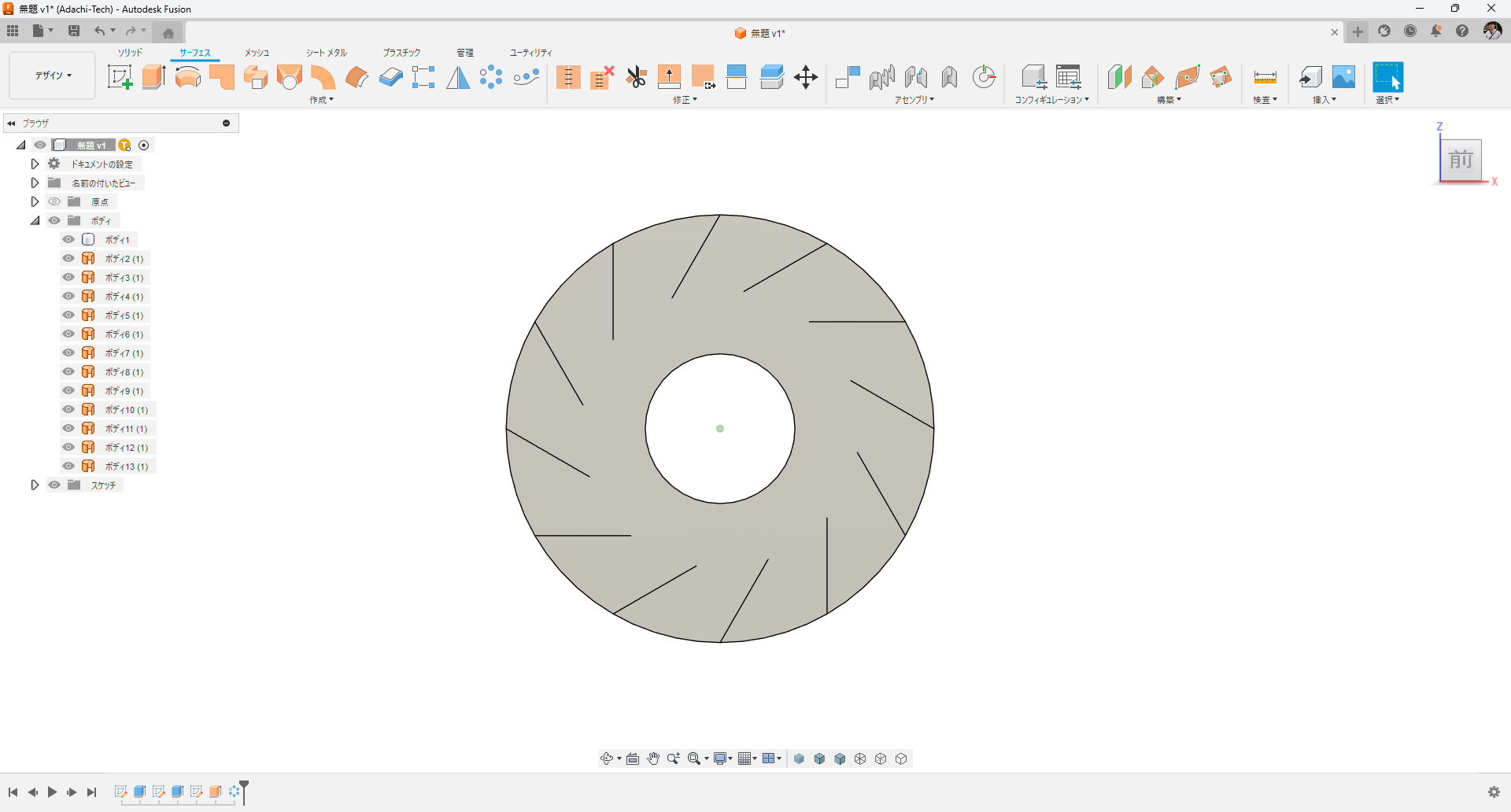Image resolution: width=1511 pixels, height=812 pixels.
Task: Open the timeline settings gear
Action: [1494, 792]
